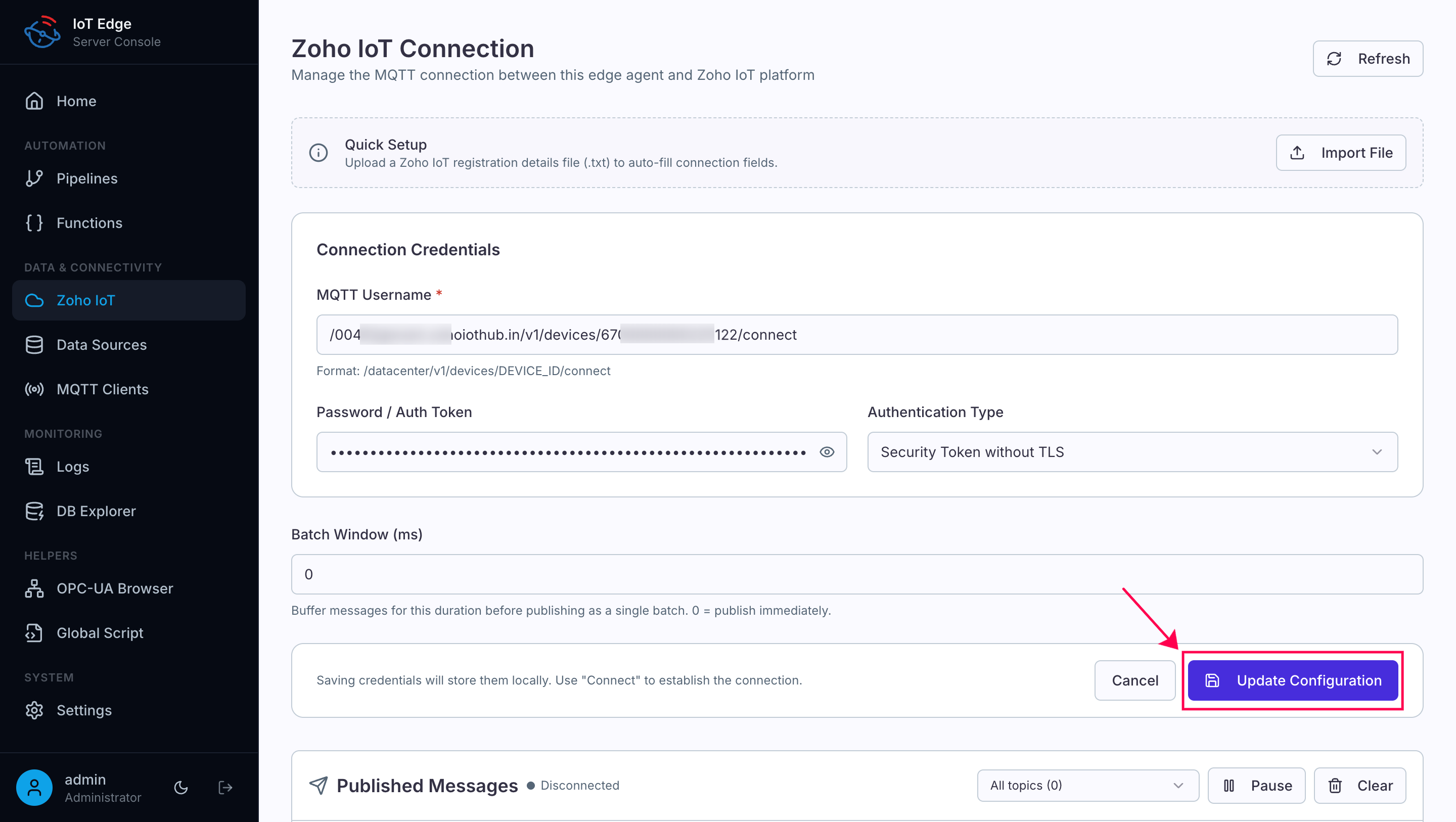This screenshot has height=822, width=1456.
Task: Open Global Script
Action: [x=129, y=632]
